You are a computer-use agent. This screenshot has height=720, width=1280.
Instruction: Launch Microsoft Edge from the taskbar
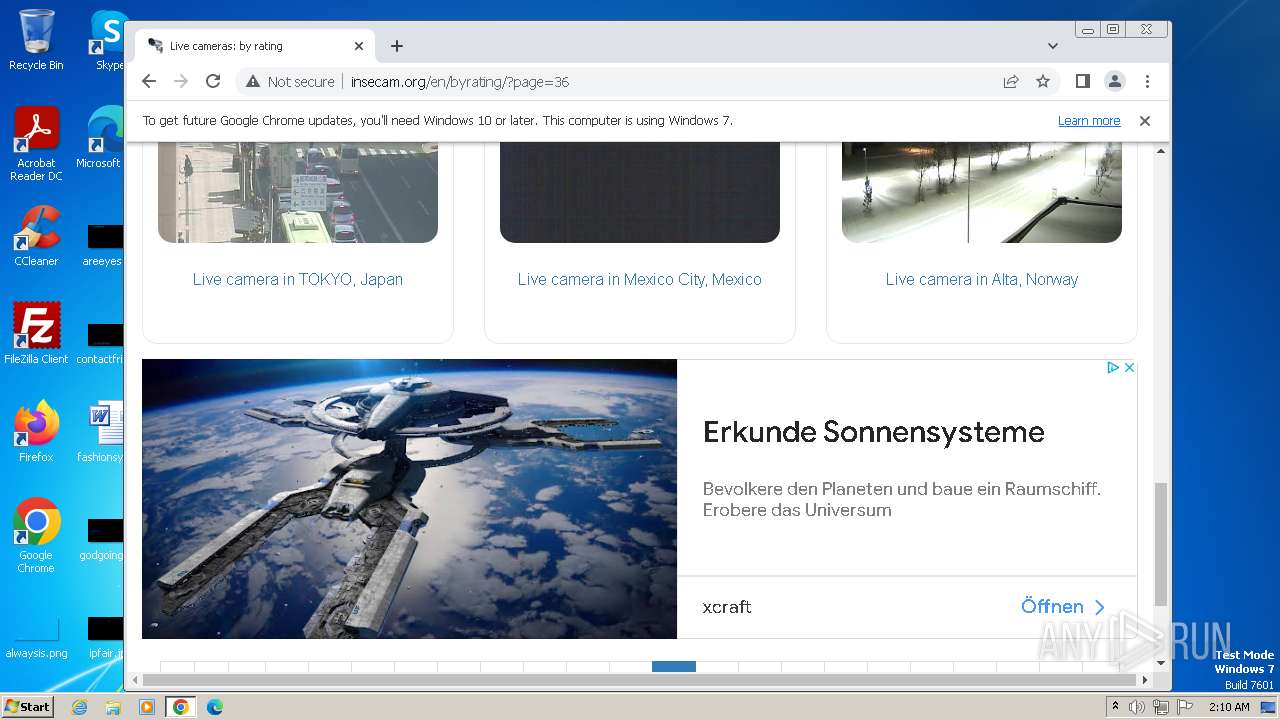click(x=214, y=707)
